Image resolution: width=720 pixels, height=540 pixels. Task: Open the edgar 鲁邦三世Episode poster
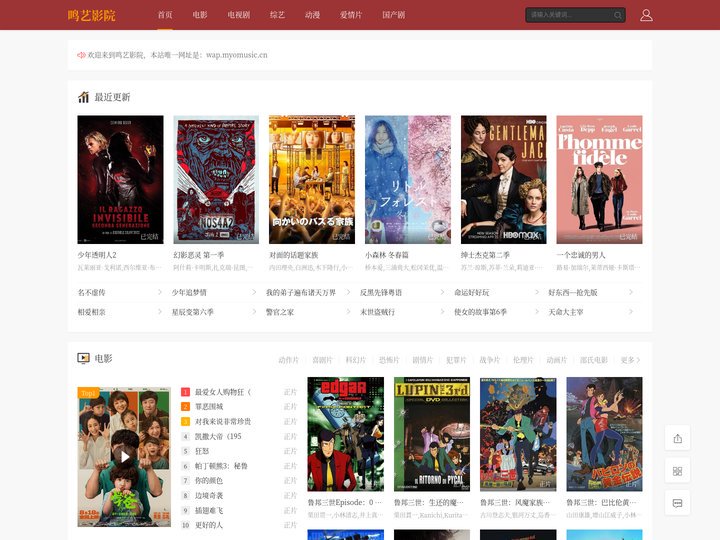pyautogui.click(x=346, y=434)
